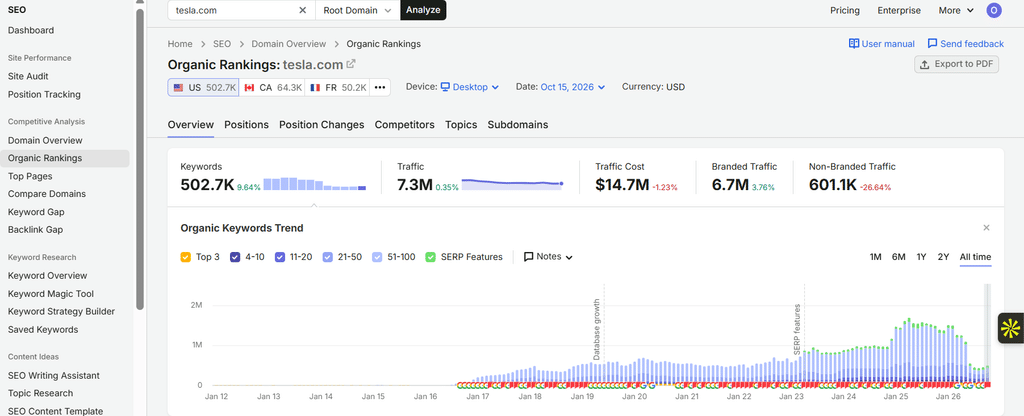Toggle the 11-20 positions checkbox
This screenshot has width=1024, height=416.
pyautogui.click(x=280, y=257)
